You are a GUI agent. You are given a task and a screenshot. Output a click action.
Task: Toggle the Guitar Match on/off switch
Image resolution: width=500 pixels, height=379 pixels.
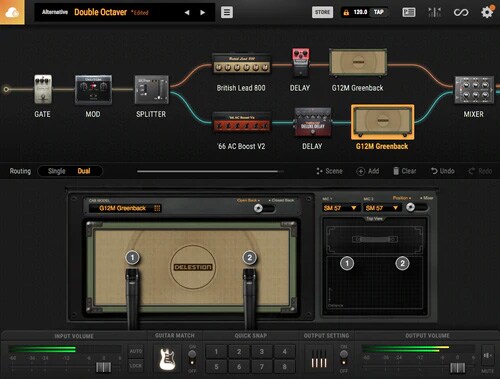point(192,358)
